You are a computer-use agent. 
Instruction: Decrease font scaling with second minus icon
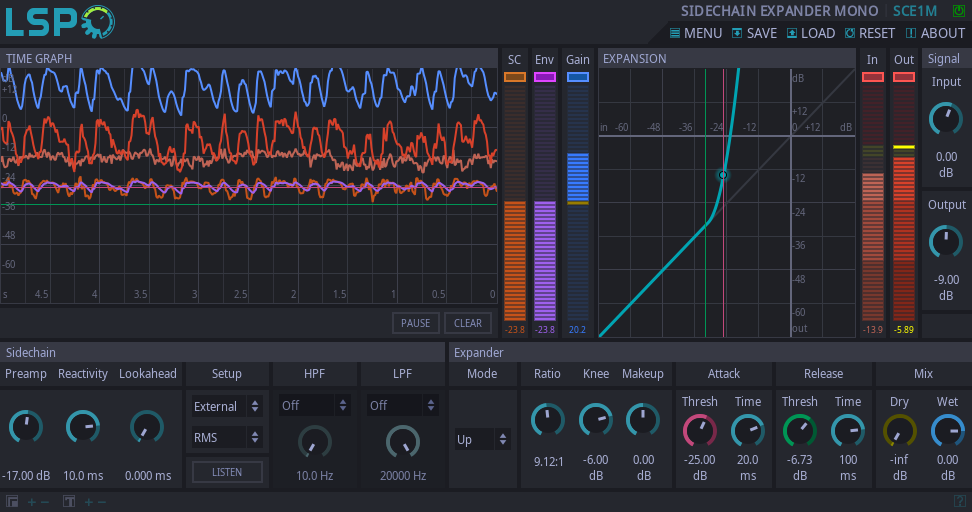(x=102, y=501)
